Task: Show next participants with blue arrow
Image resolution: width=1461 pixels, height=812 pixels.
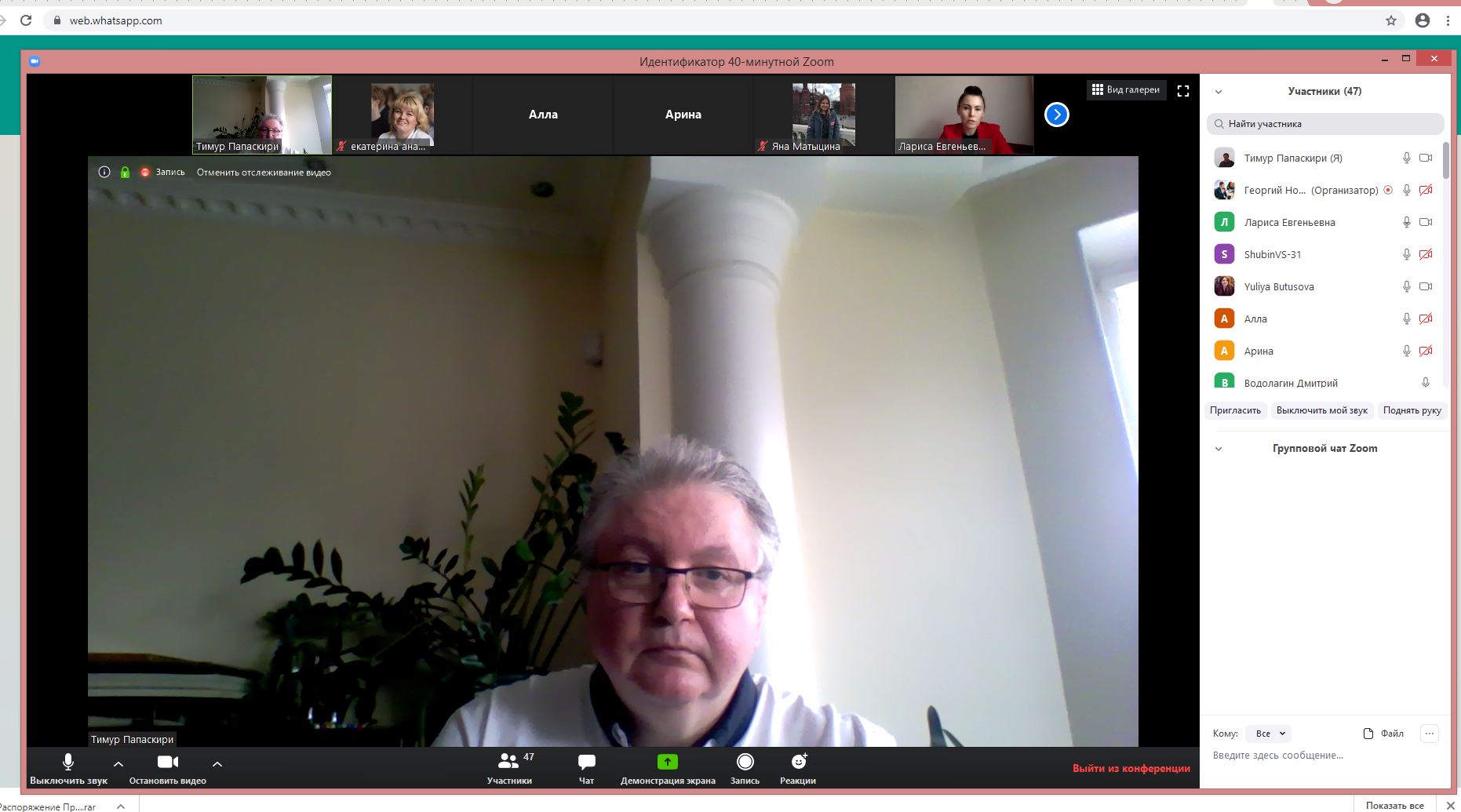Action: [x=1056, y=115]
